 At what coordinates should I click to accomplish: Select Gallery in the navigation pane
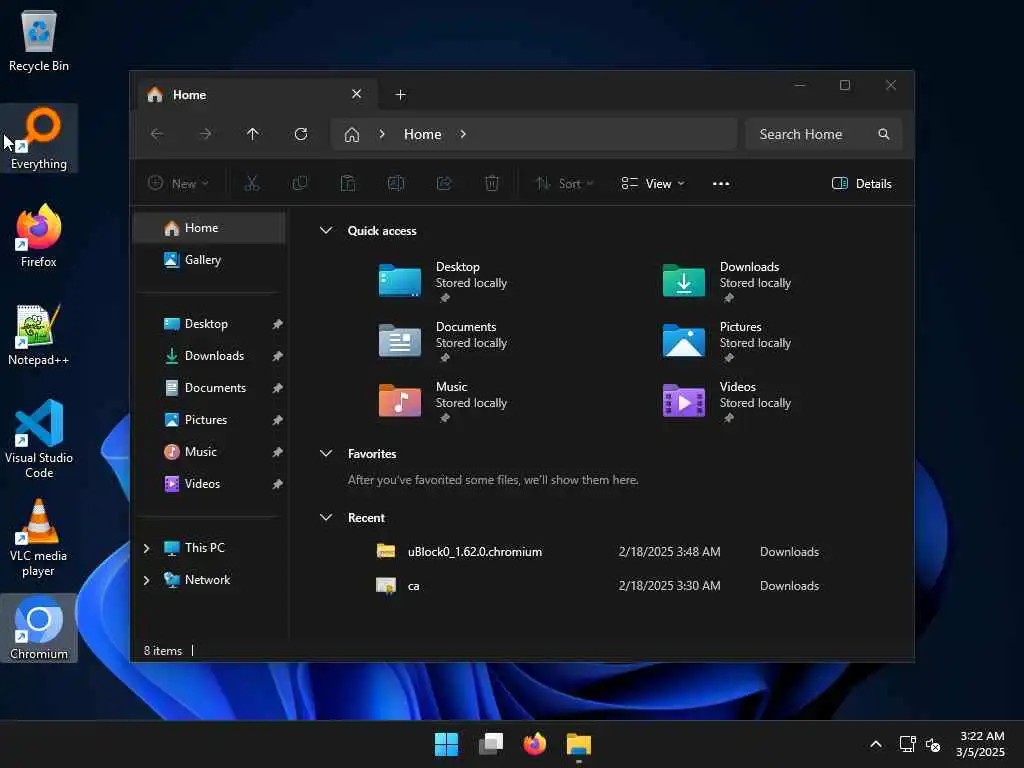[209, 260]
